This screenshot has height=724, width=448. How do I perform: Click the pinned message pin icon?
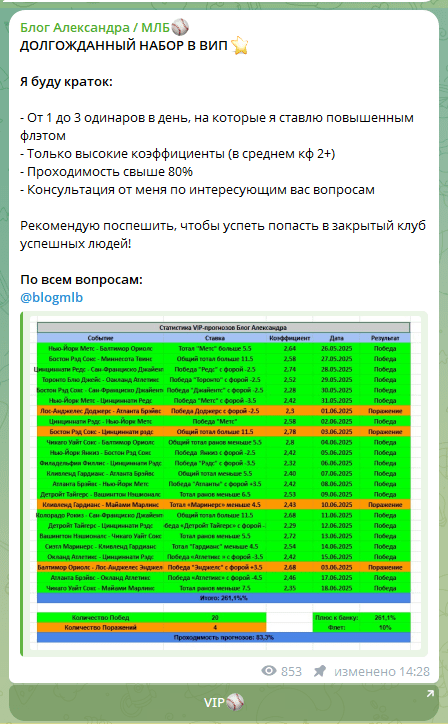pyautogui.click(x=320, y=671)
